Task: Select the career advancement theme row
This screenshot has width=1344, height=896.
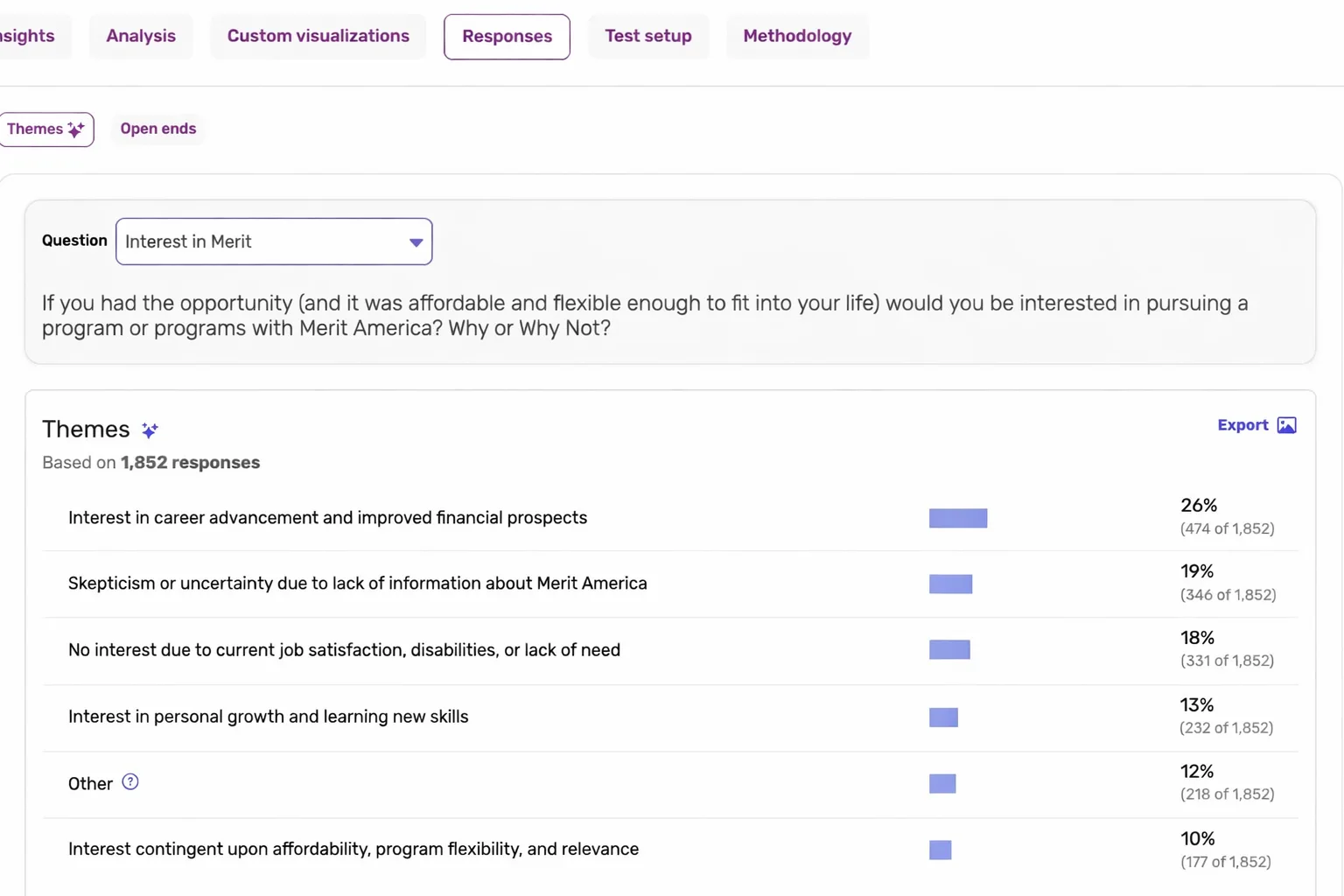Action: coord(327,518)
